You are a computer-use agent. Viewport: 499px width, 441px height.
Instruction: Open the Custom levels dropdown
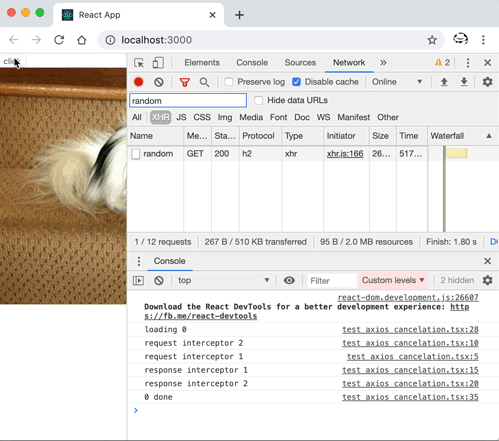tap(393, 280)
